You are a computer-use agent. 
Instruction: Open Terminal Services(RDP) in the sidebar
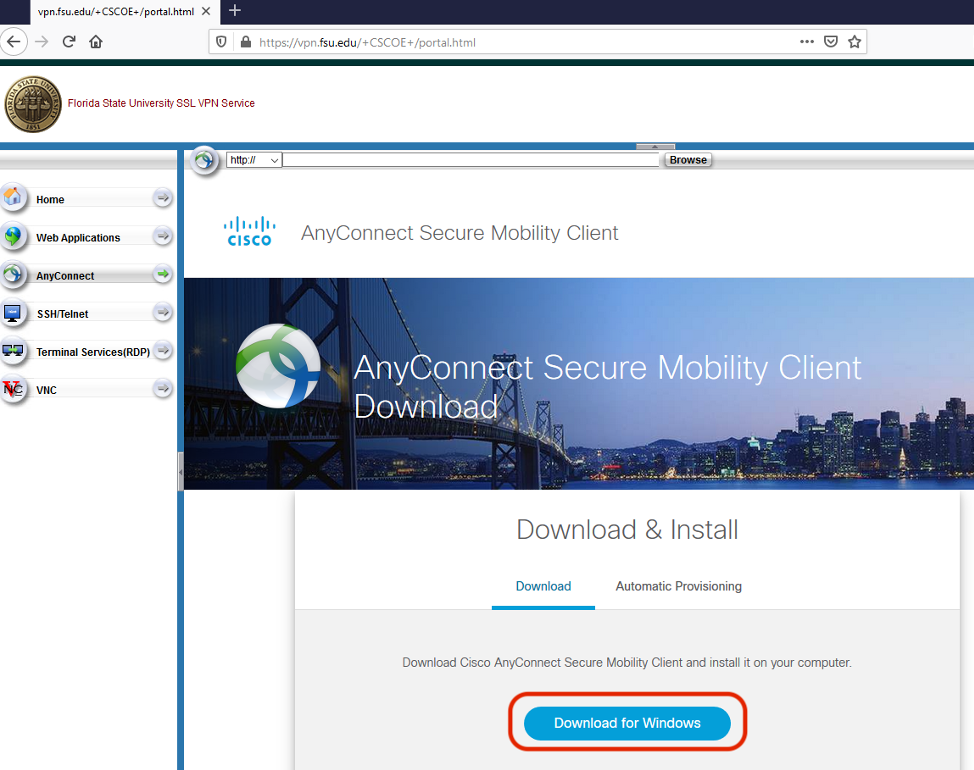(x=93, y=352)
